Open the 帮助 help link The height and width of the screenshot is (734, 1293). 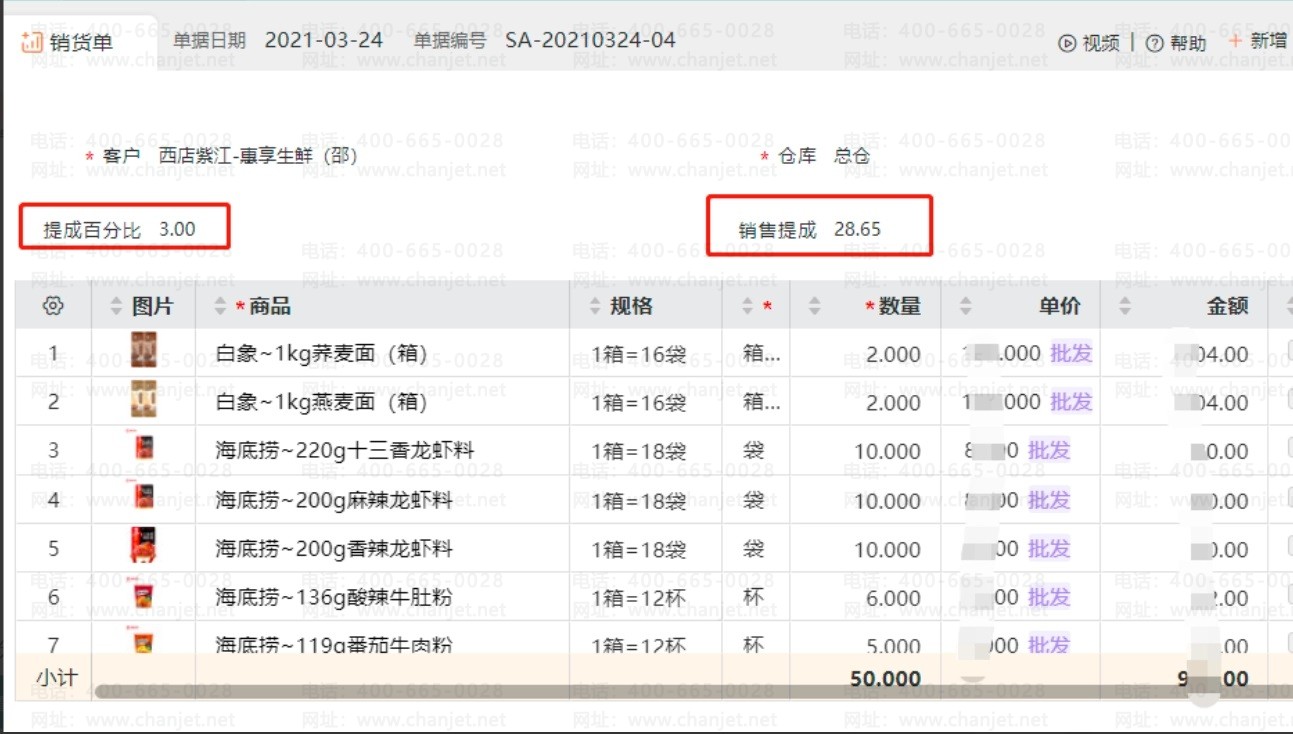coord(1176,43)
